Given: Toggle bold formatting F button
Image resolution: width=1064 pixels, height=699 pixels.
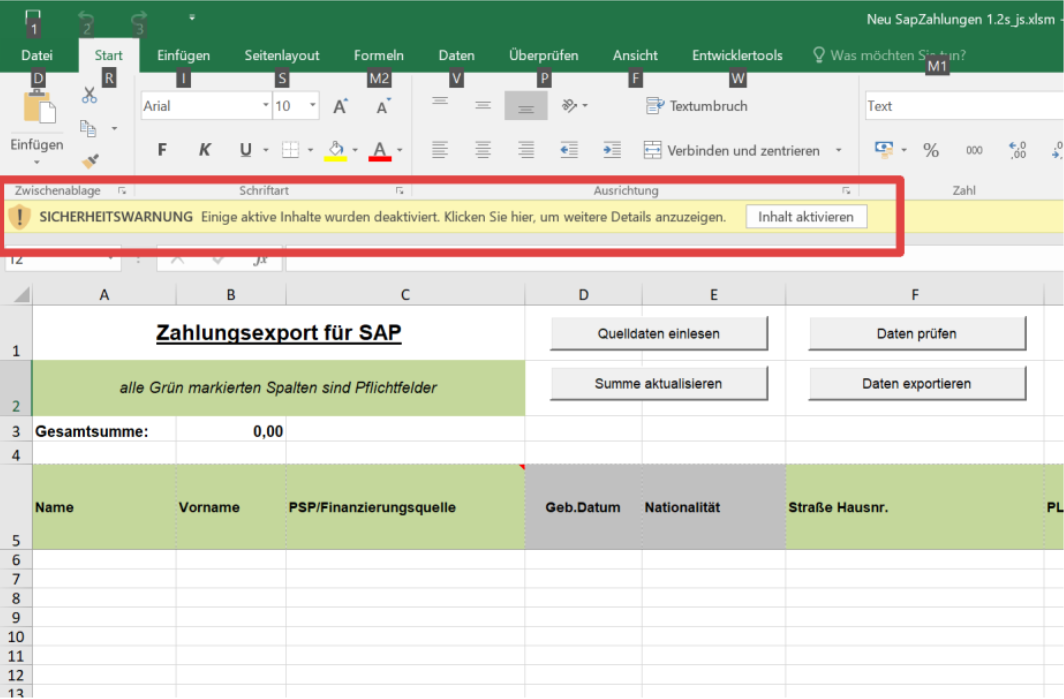Looking at the screenshot, I should coord(162,150).
